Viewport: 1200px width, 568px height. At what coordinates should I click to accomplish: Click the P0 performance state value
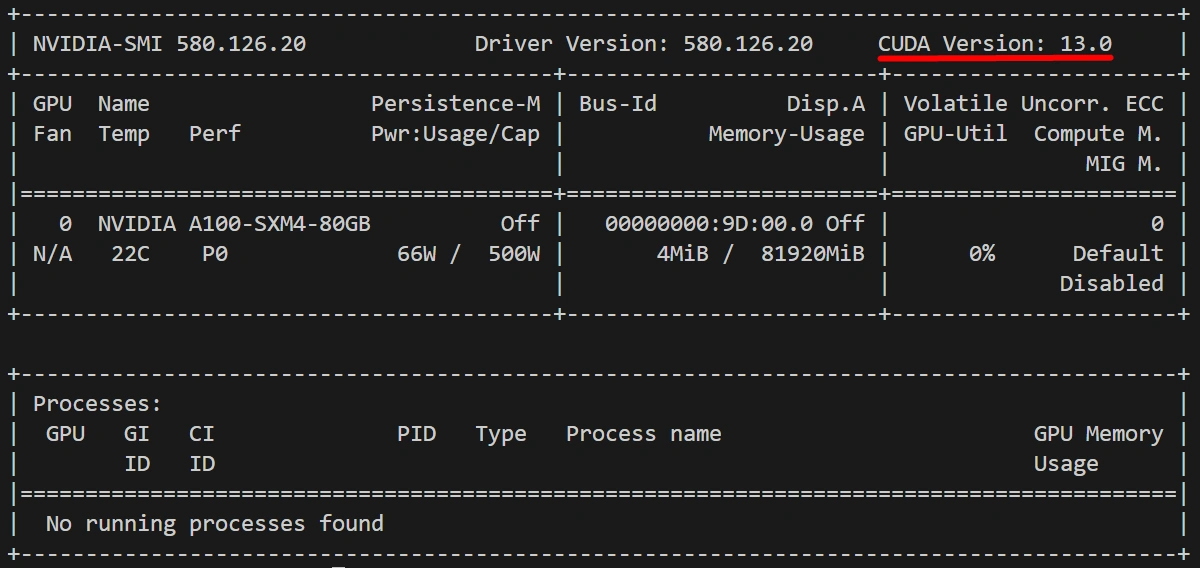(x=215, y=254)
